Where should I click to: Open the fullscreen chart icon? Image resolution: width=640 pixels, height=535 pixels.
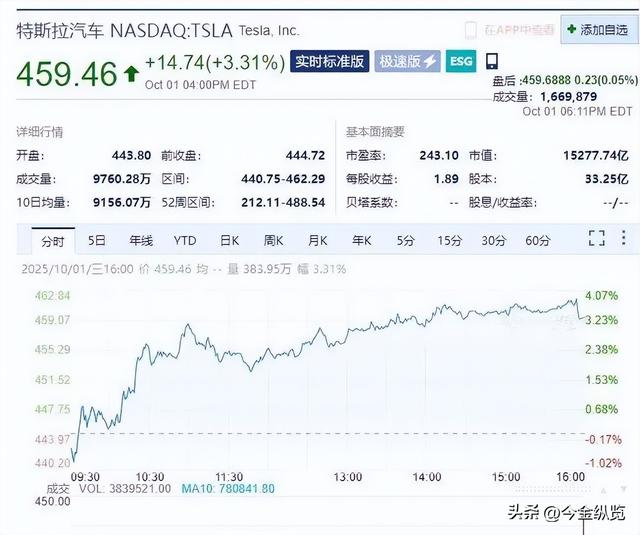coord(596,239)
